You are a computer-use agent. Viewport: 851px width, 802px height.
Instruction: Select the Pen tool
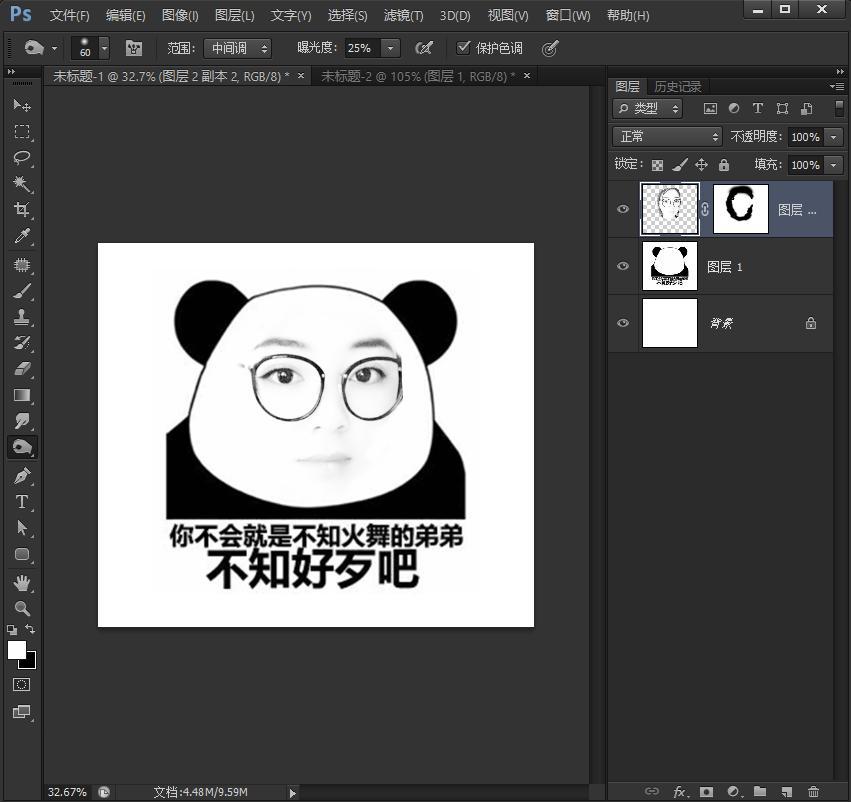click(x=22, y=476)
